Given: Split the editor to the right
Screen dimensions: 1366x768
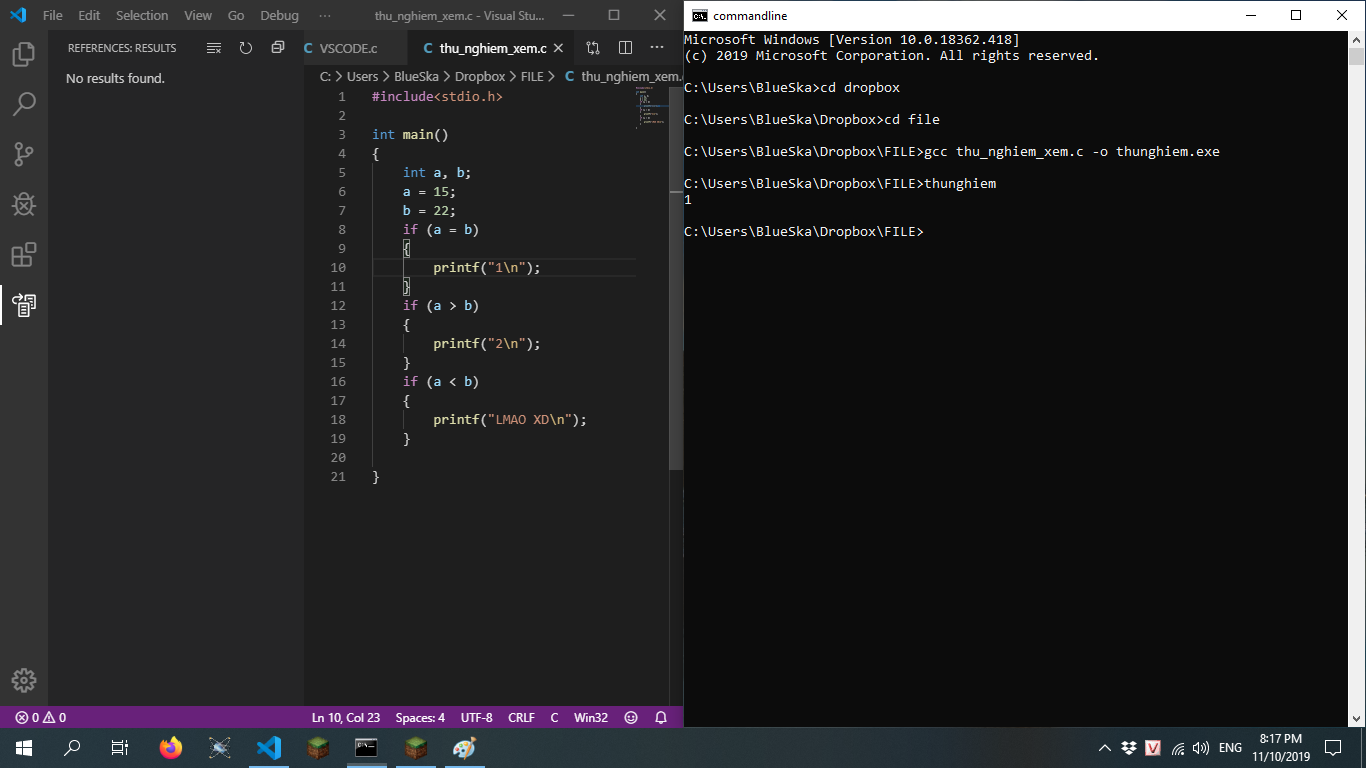Looking at the screenshot, I should coord(625,48).
